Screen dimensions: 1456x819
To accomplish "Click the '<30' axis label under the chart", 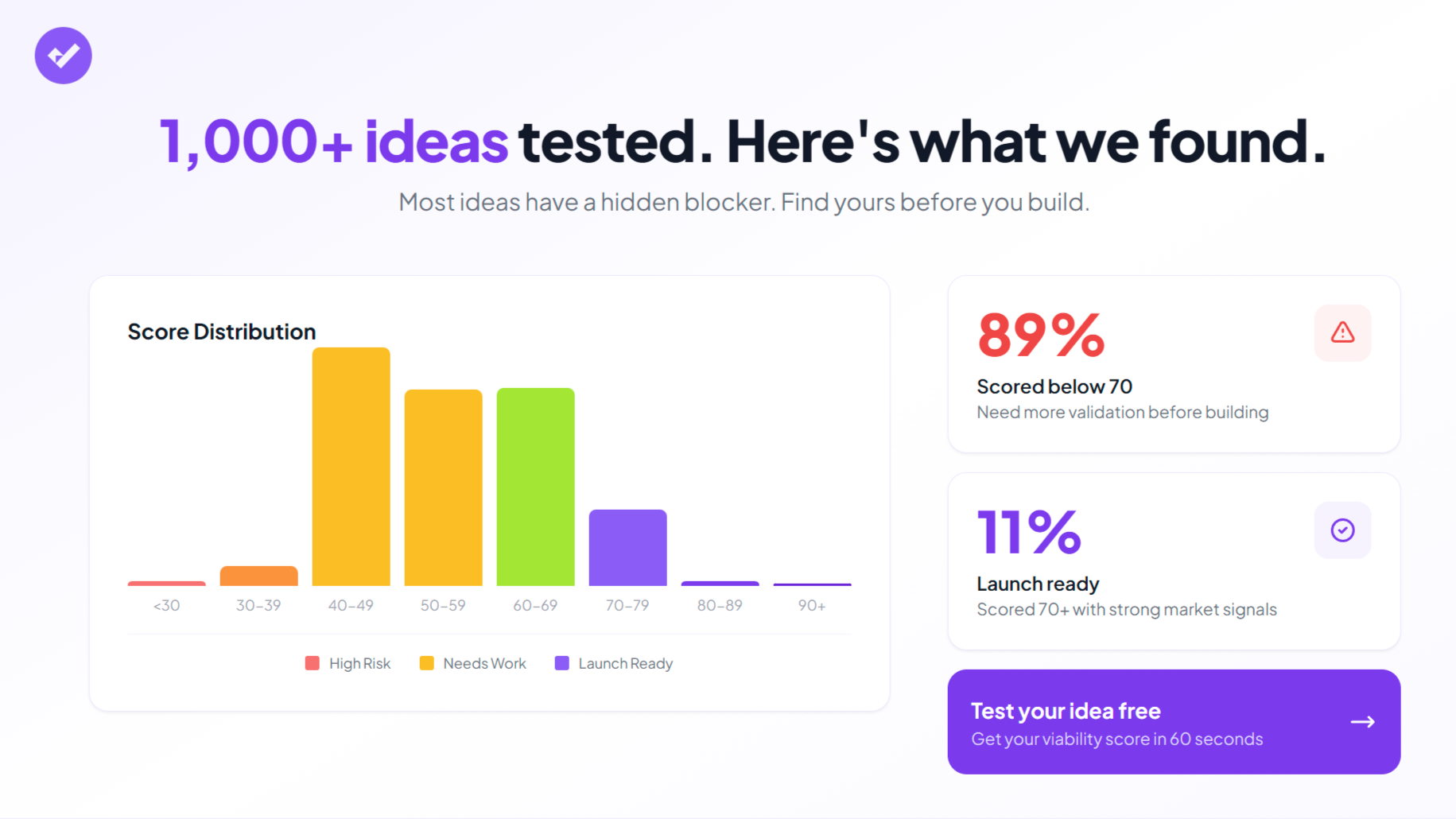I will [x=165, y=605].
